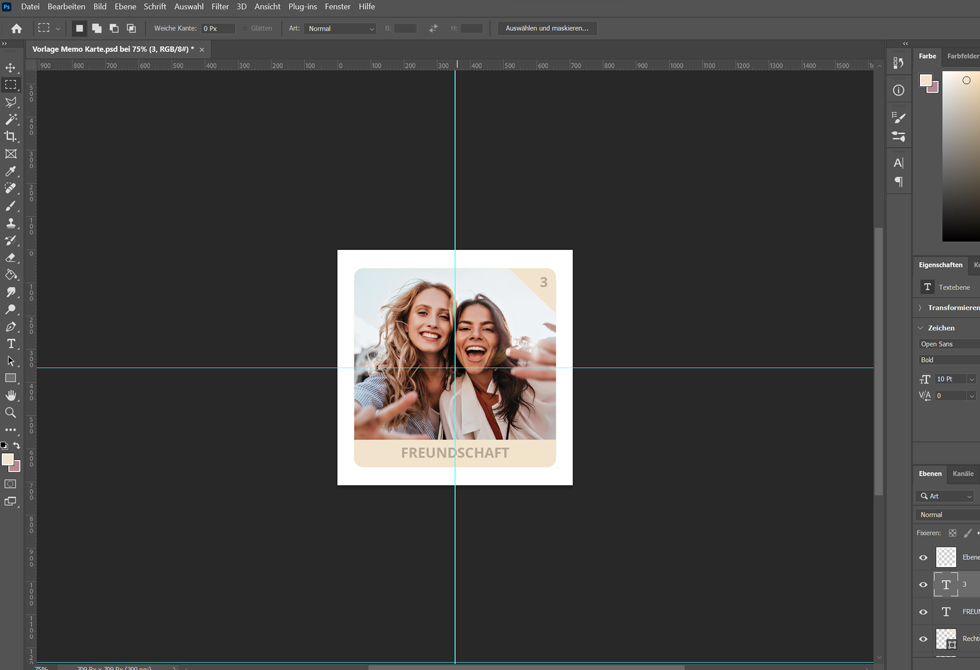Go to the Home screen
Viewport: 980px width, 670px height.
(x=16, y=29)
